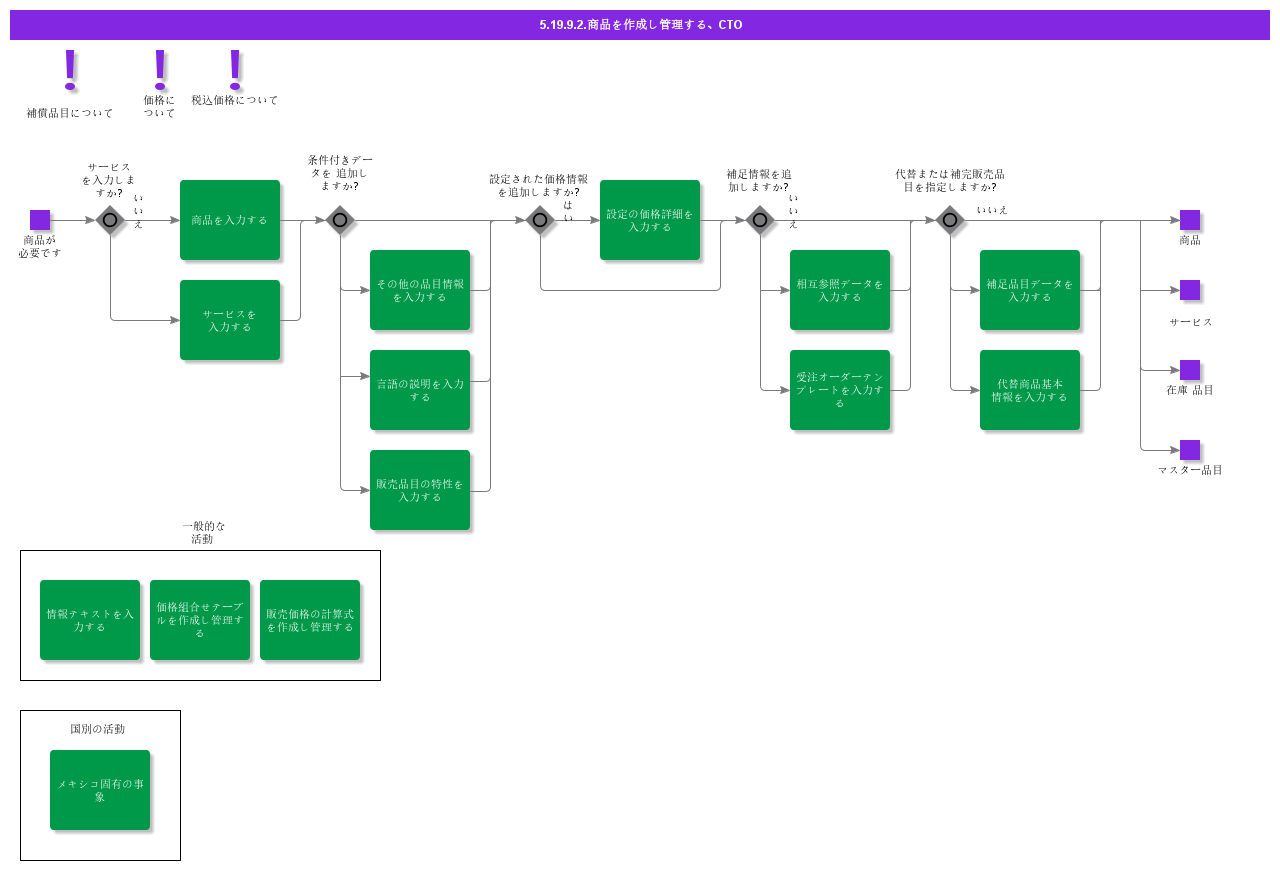1280x870 pixels.
Task: Select the 商品が必要です start event square
Action: (40, 220)
